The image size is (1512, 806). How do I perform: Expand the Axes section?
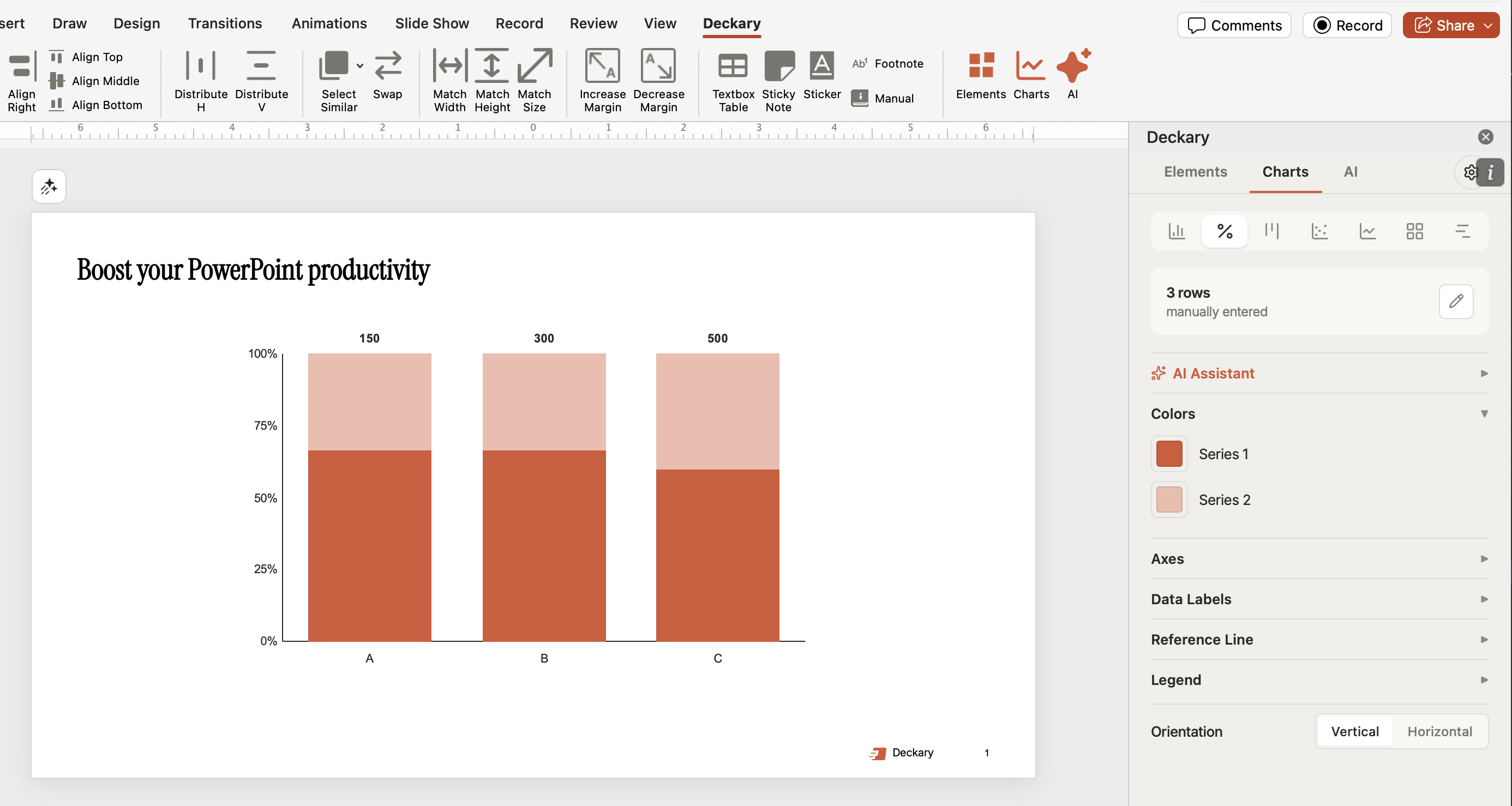(x=1319, y=559)
